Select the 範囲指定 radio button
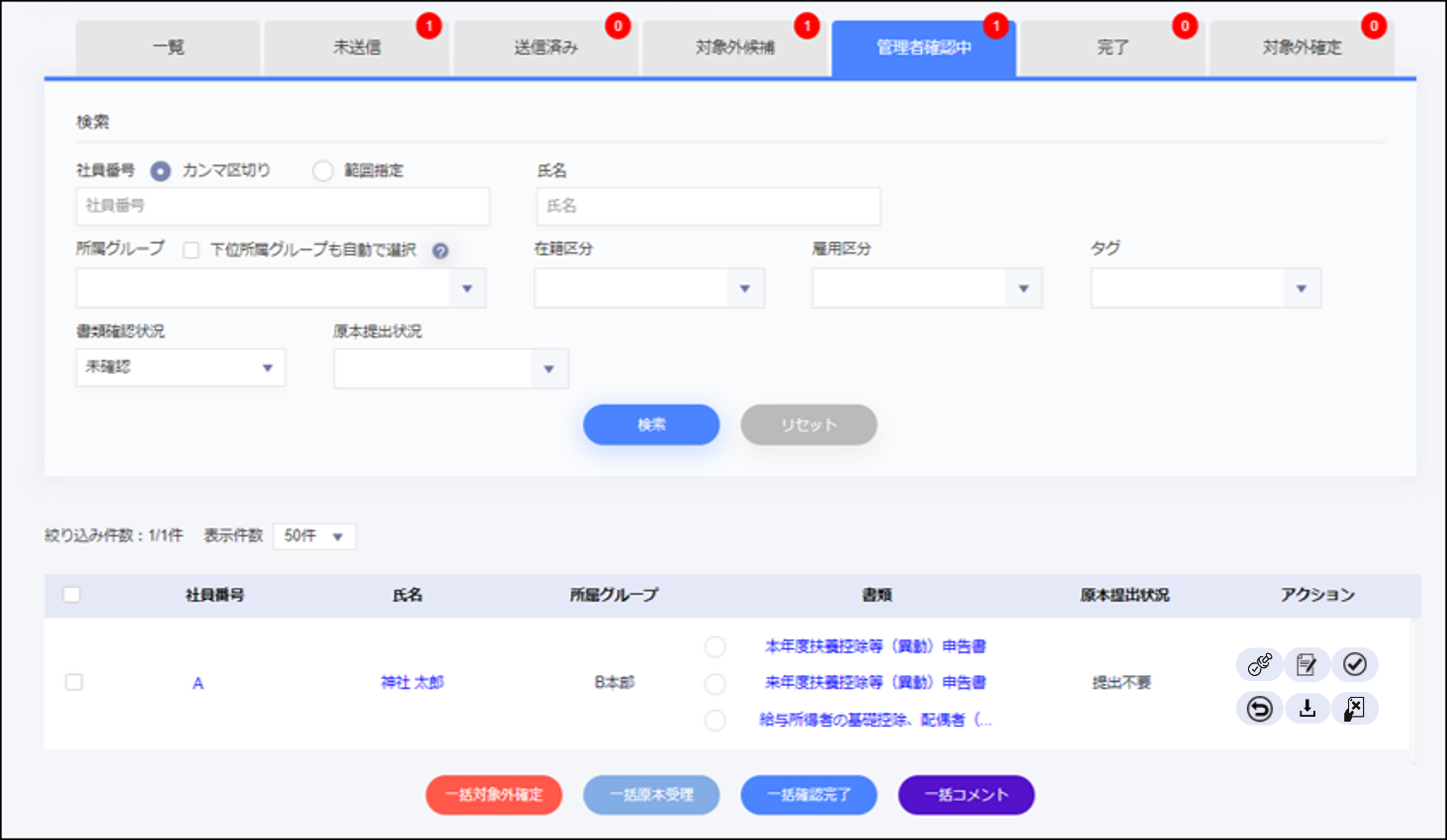 point(323,170)
